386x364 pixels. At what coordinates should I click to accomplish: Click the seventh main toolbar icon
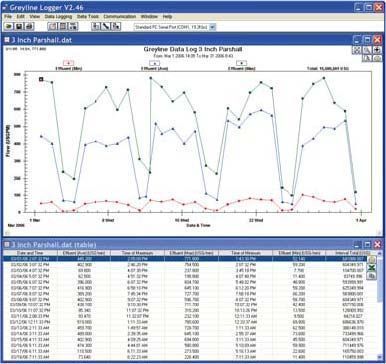(x=96, y=27)
